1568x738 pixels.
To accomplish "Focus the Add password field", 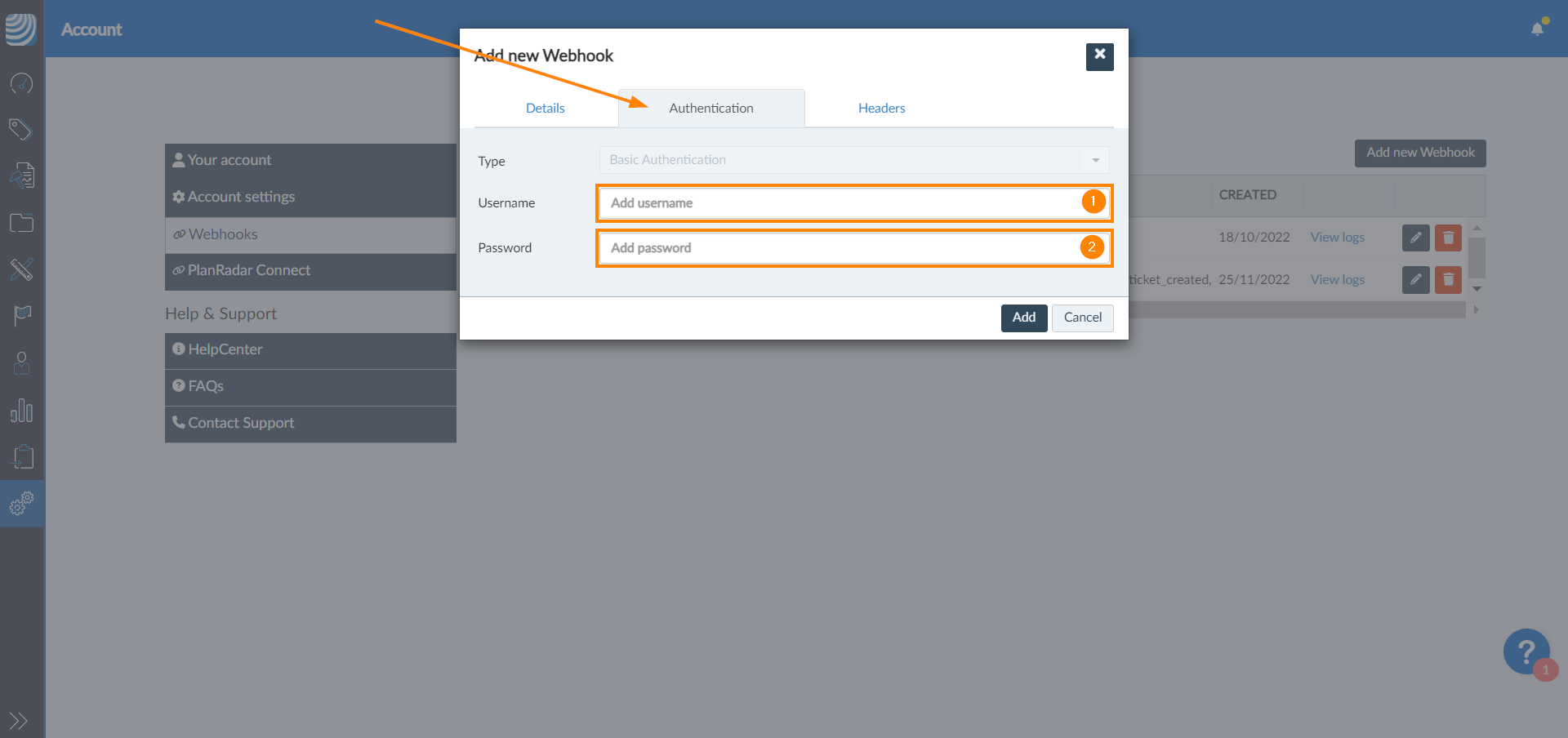I will point(841,248).
